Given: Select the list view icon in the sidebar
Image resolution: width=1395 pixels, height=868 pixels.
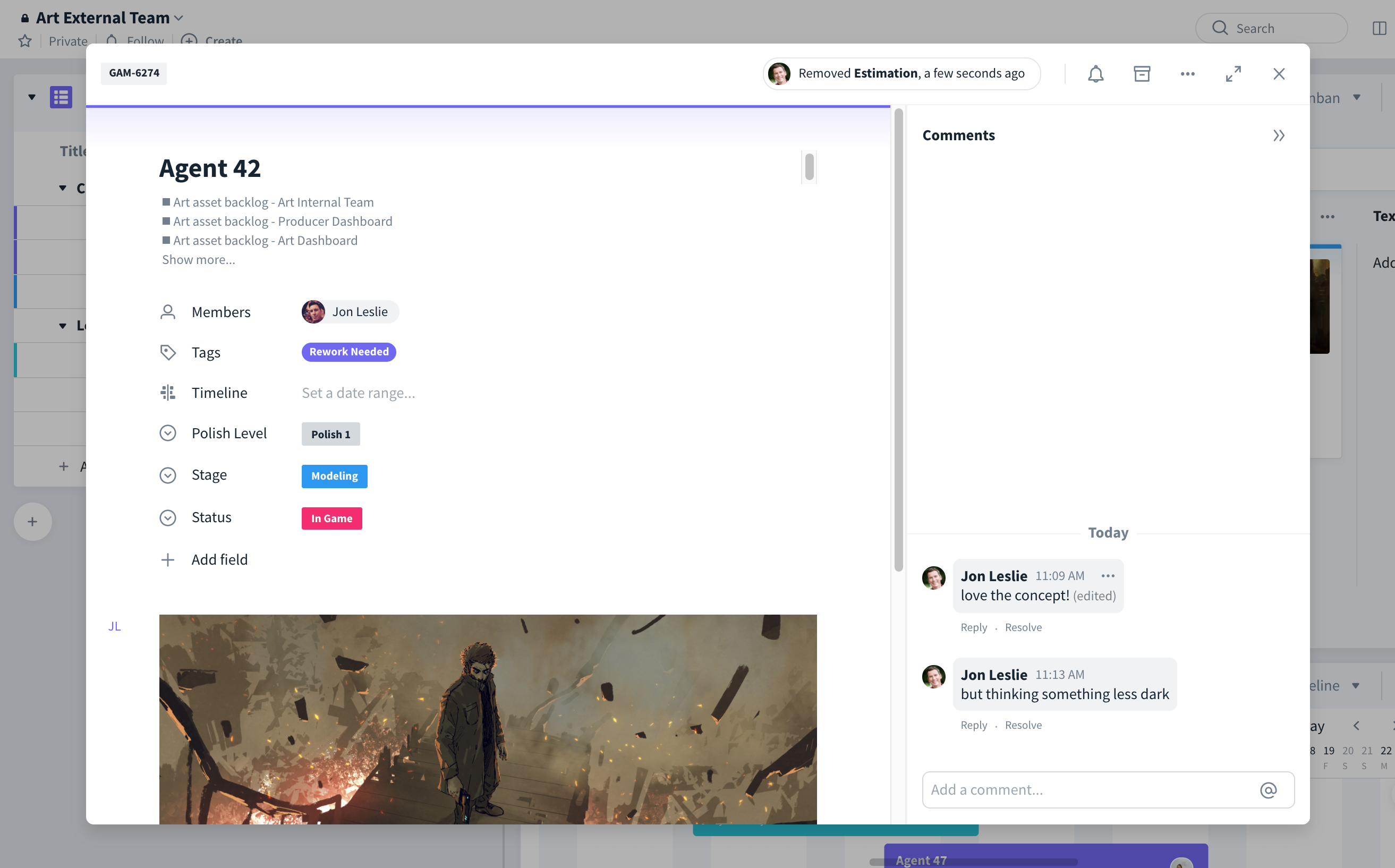Looking at the screenshot, I should [60, 97].
